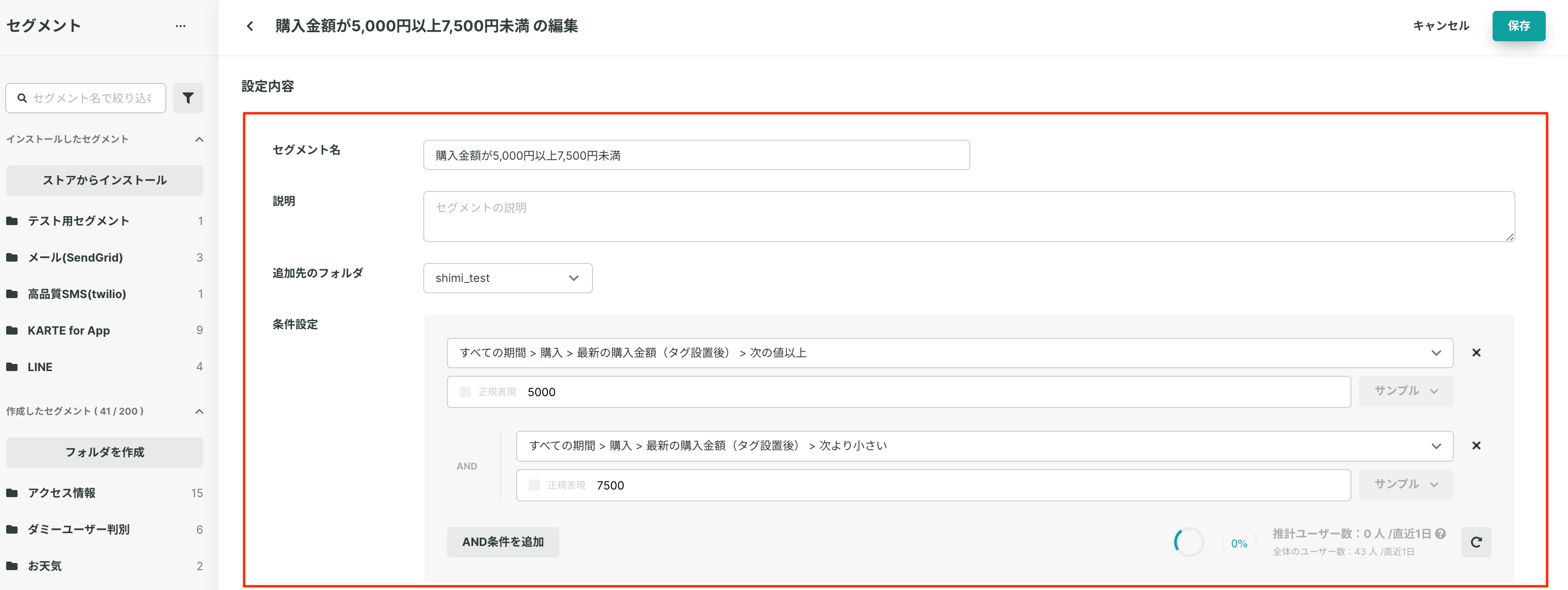
Task: Click folder icon beside テスト用セグメント
Action: 12,221
